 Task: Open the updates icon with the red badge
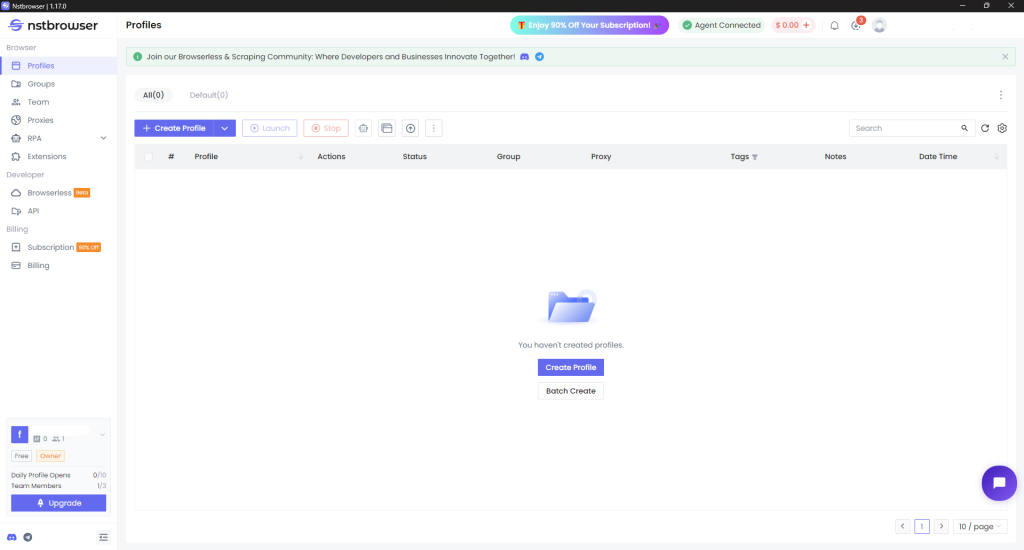(856, 25)
